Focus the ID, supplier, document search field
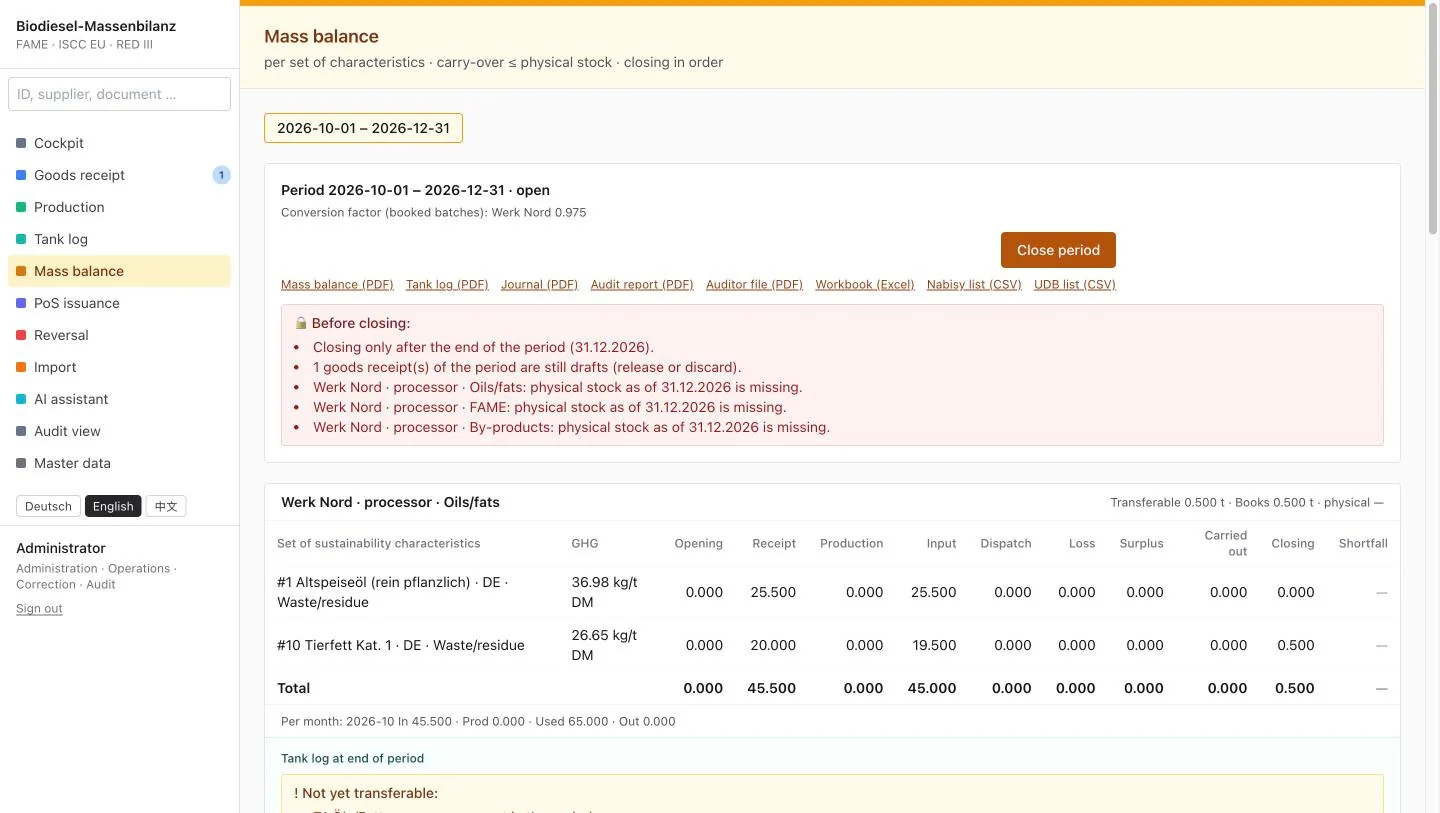This screenshot has width=1440, height=813. pyautogui.click(x=119, y=94)
